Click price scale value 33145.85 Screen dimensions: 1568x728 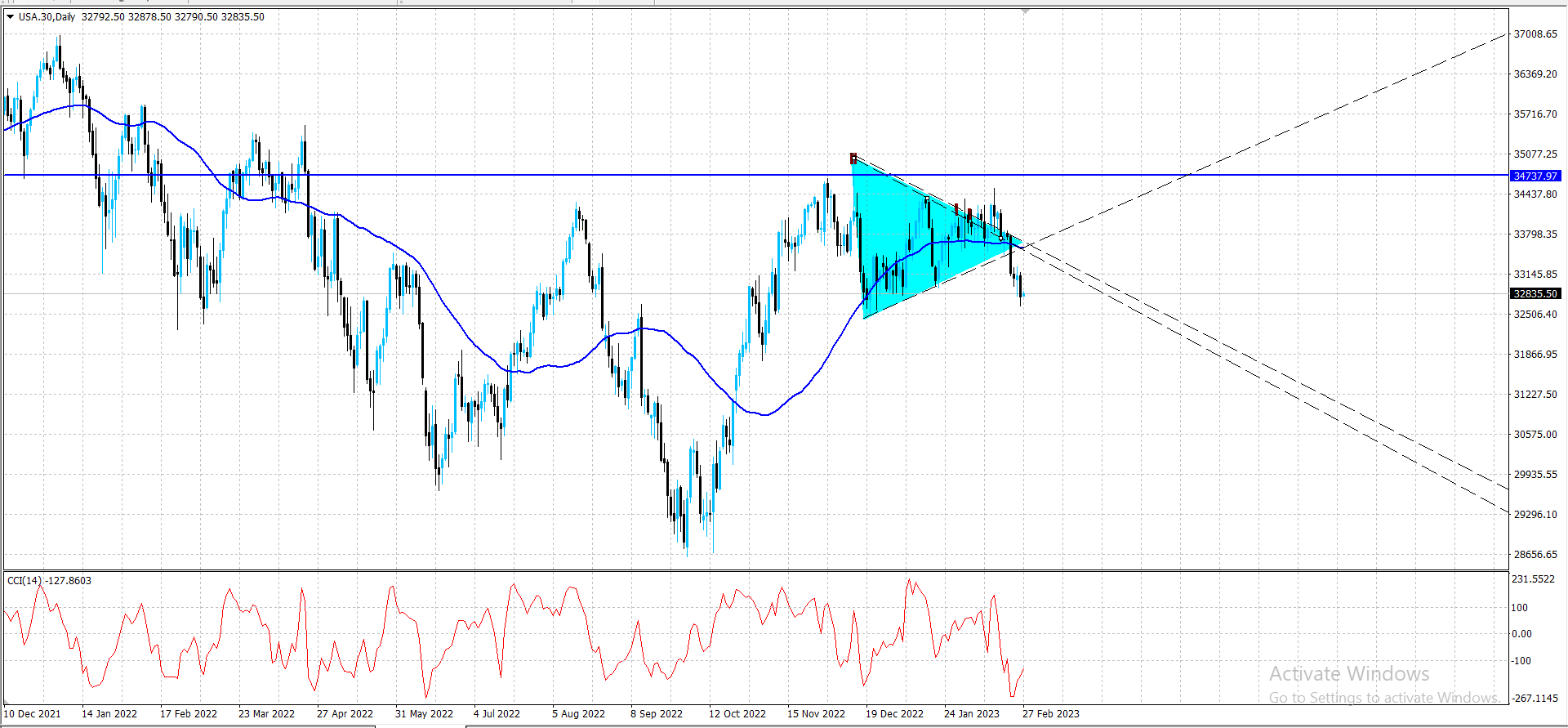[x=1535, y=275]
